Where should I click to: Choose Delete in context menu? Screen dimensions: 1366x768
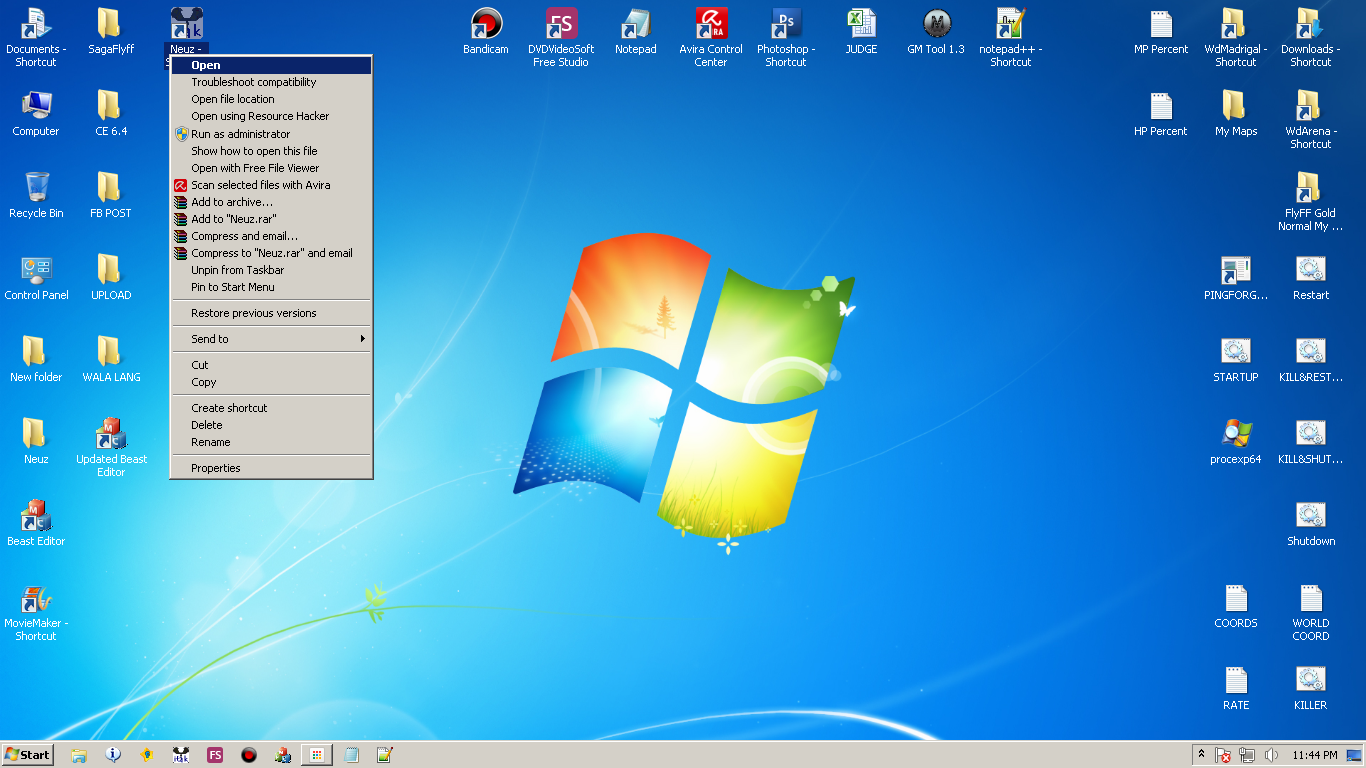(271, 424)
